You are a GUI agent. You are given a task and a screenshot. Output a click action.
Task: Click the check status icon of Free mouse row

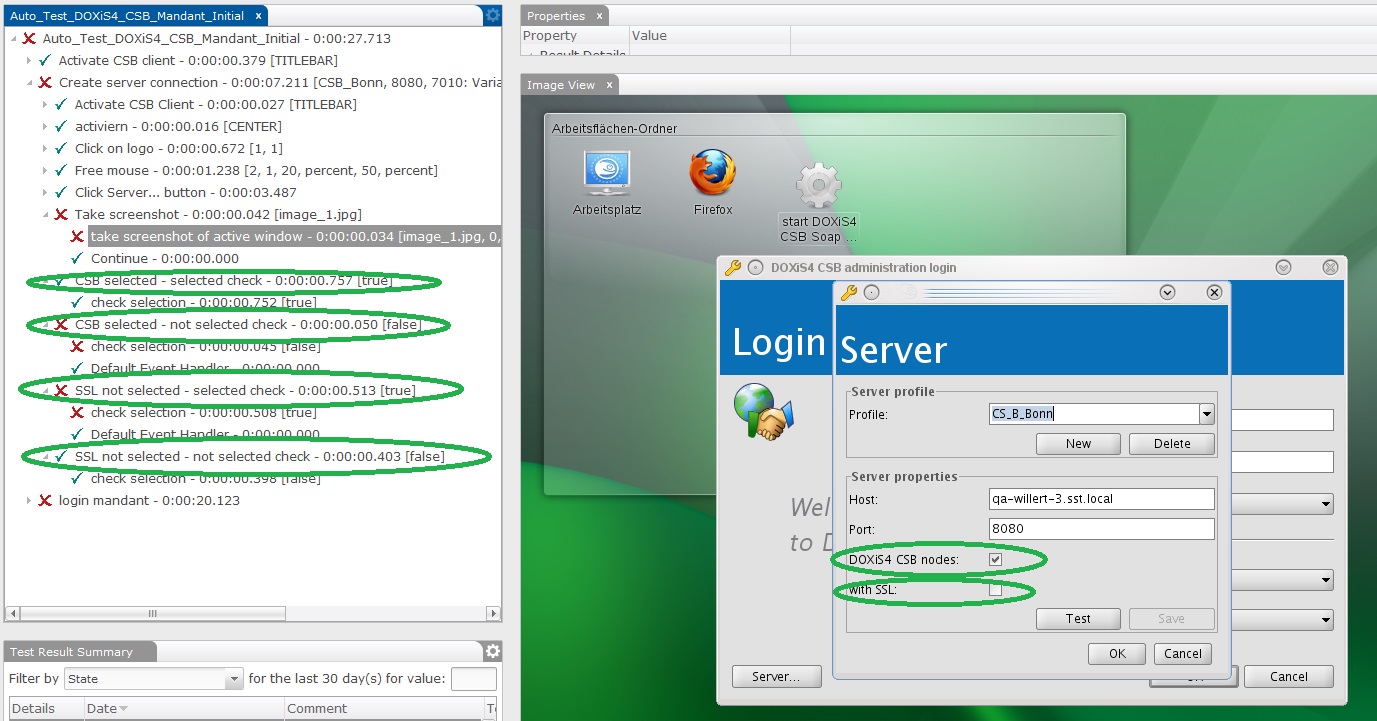coord(61,170)
